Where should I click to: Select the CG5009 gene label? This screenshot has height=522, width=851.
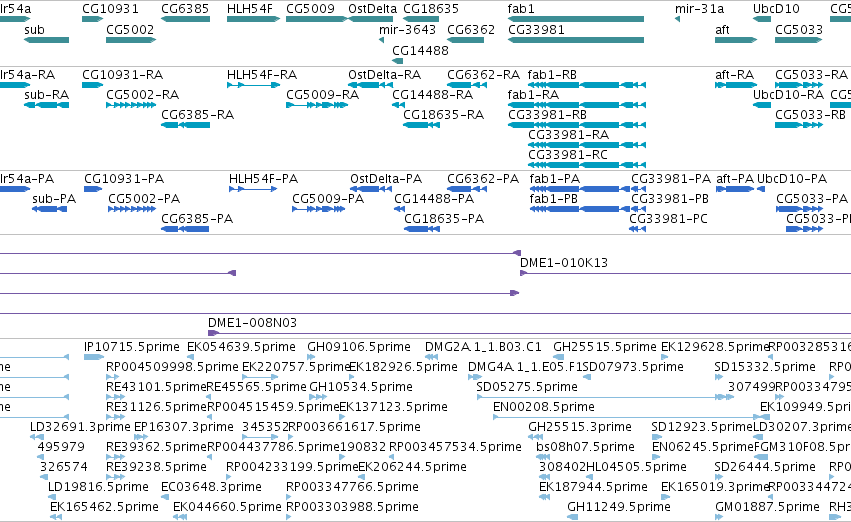click(310, 9)
